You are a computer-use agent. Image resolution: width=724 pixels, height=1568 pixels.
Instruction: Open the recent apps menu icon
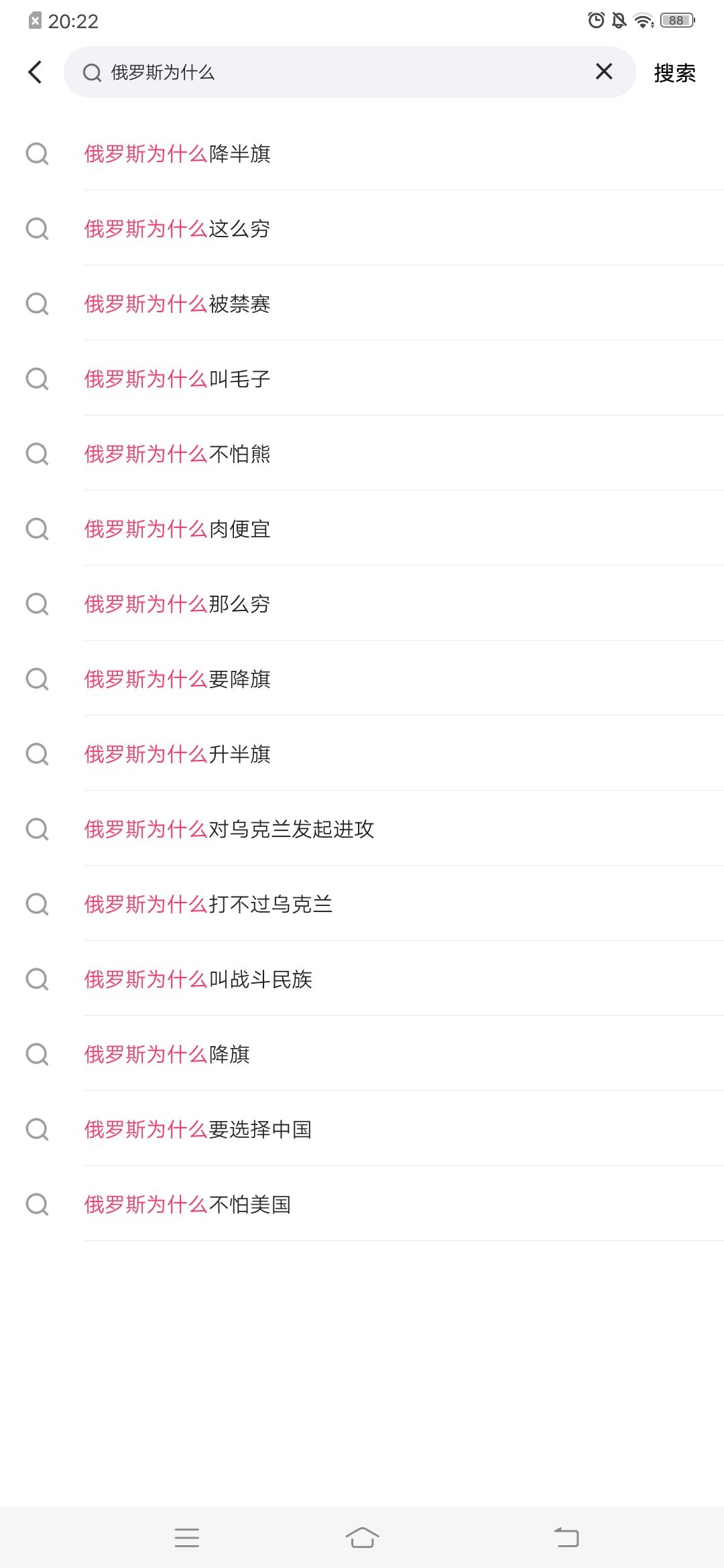[187, 1537]
